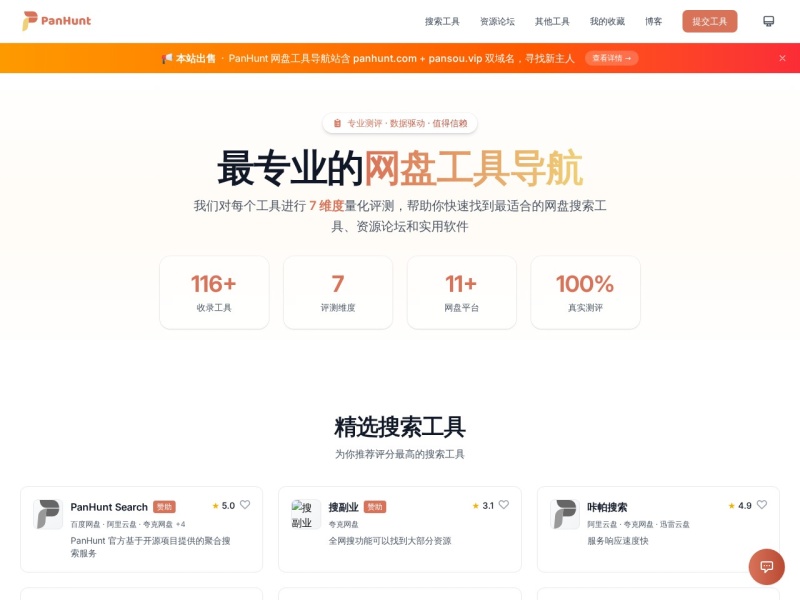Viewport: 800px width, 600px height.
Task: Open the 博客 page
Action: (653, 21)
